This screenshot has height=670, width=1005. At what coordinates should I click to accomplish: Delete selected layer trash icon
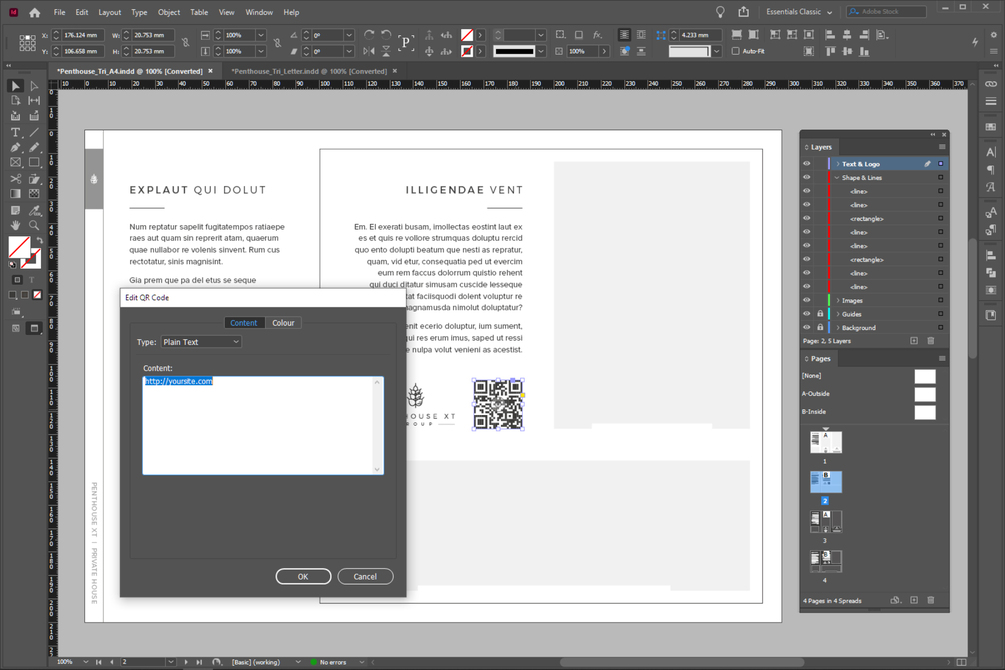tap(931, 341)
